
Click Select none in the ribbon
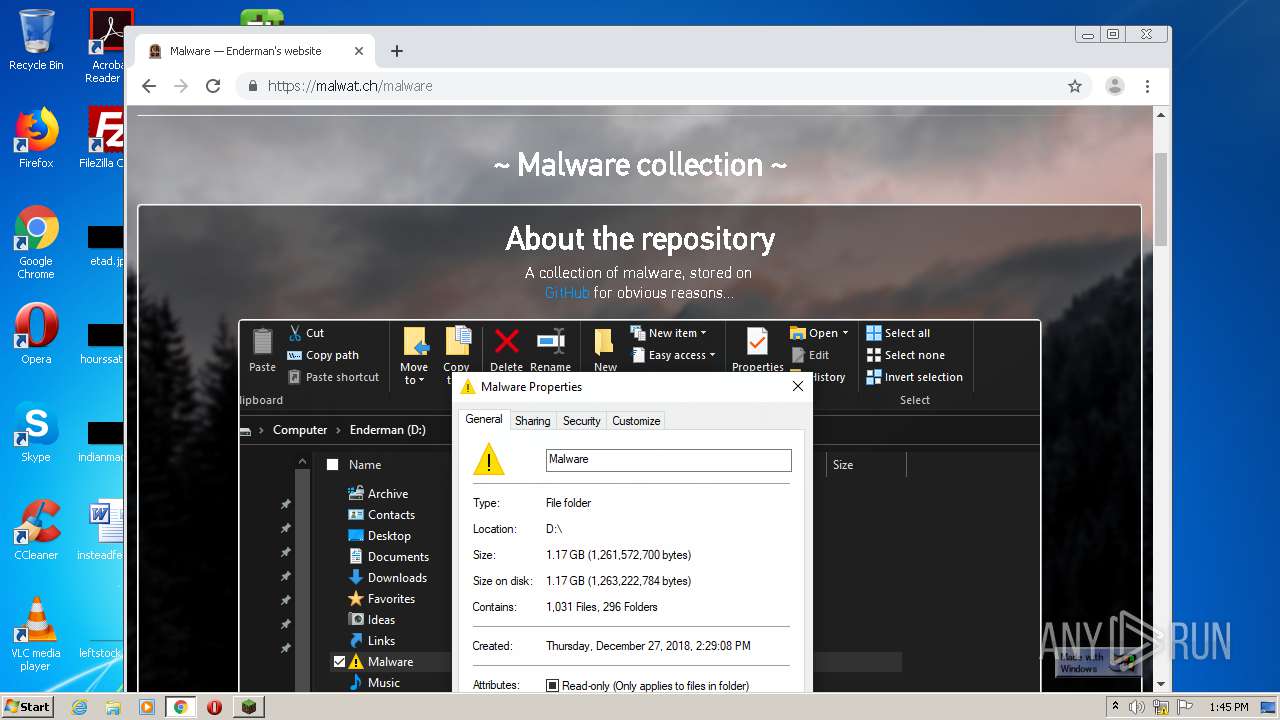(905, 355)
